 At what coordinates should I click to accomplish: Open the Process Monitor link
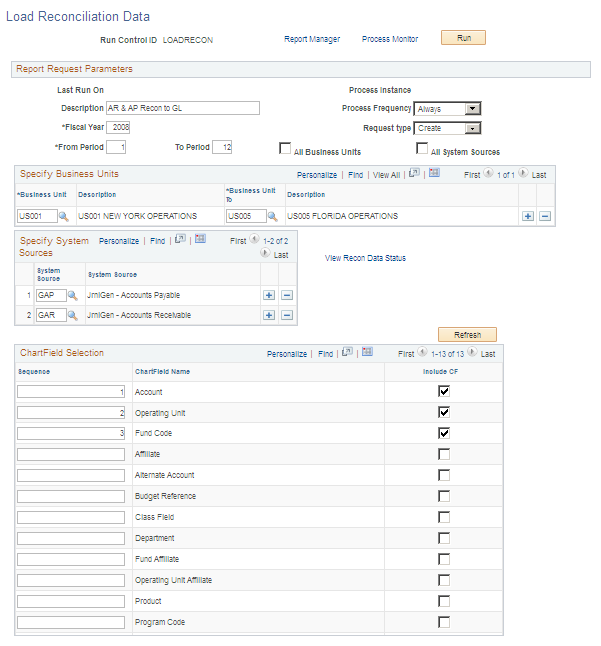pos(390,39)
